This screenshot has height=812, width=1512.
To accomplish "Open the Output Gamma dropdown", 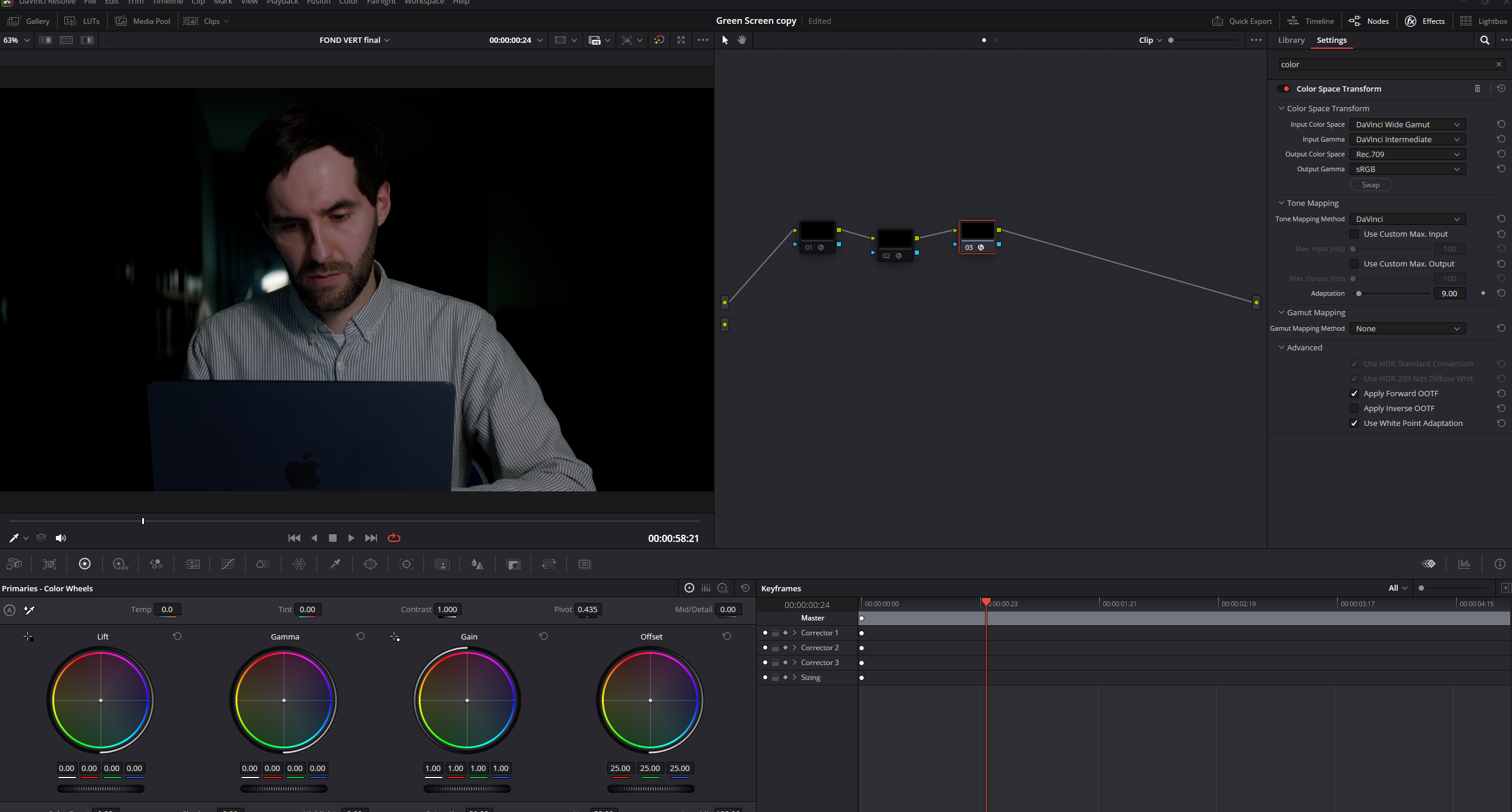I will (x=1407, y=170).
